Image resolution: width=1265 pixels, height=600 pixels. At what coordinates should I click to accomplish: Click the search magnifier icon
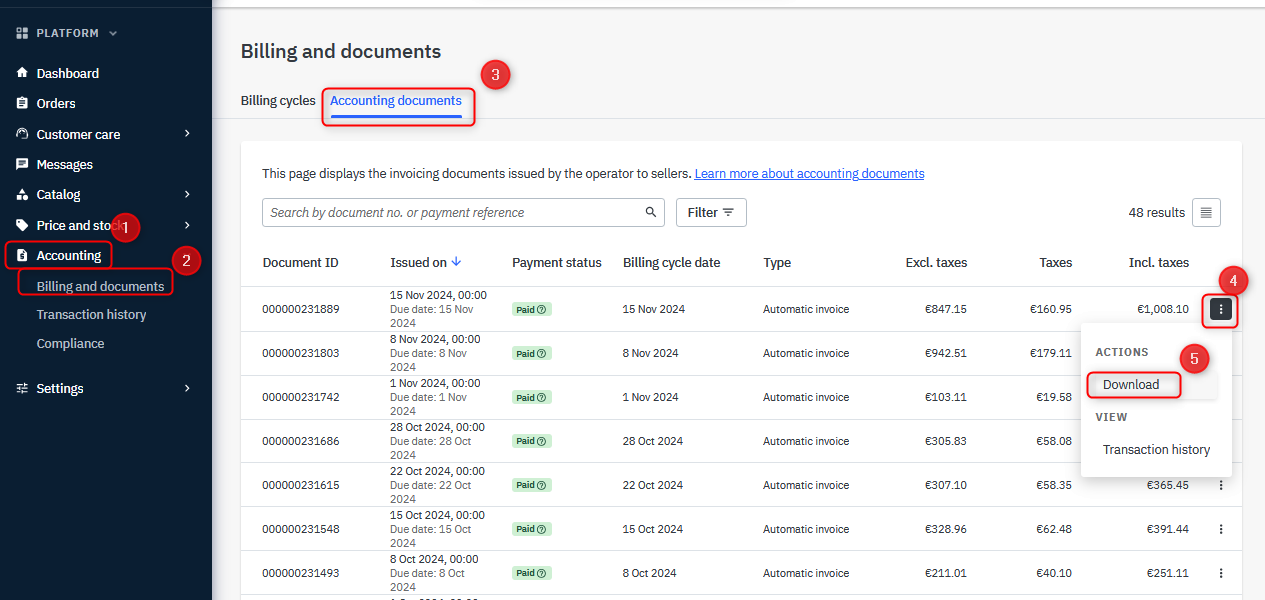click(651, 212)
